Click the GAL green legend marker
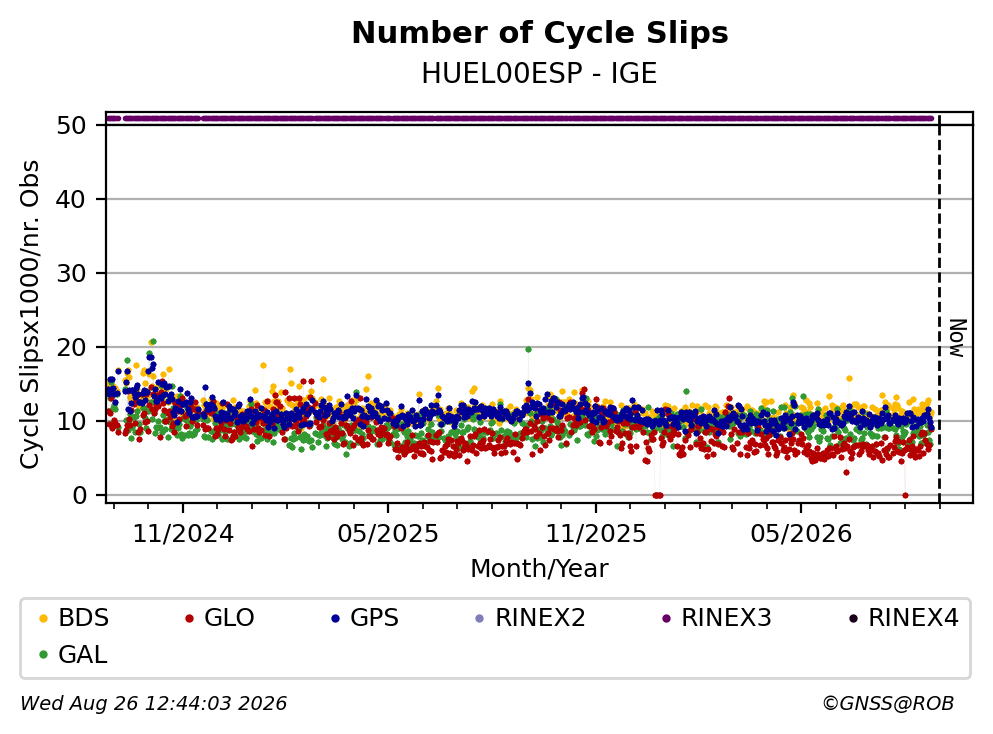Viewport: 993px width, 734px height. (x=43, y=655)
